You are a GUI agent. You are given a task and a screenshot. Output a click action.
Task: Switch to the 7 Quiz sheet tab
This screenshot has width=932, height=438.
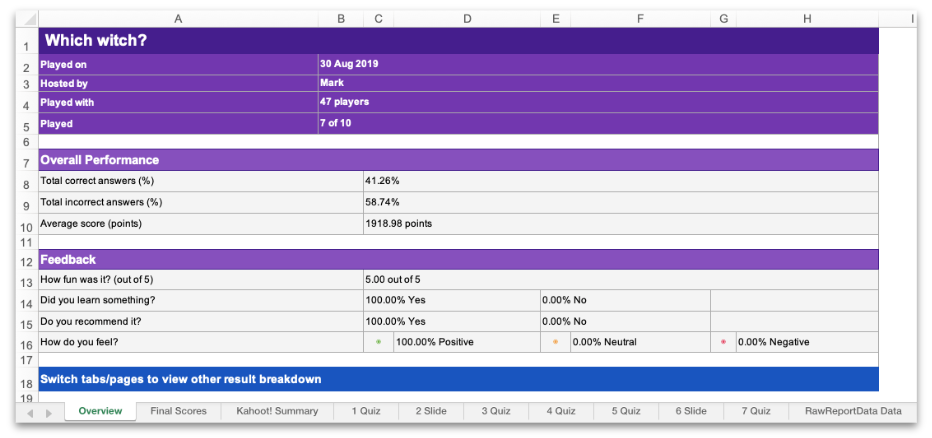755,411
